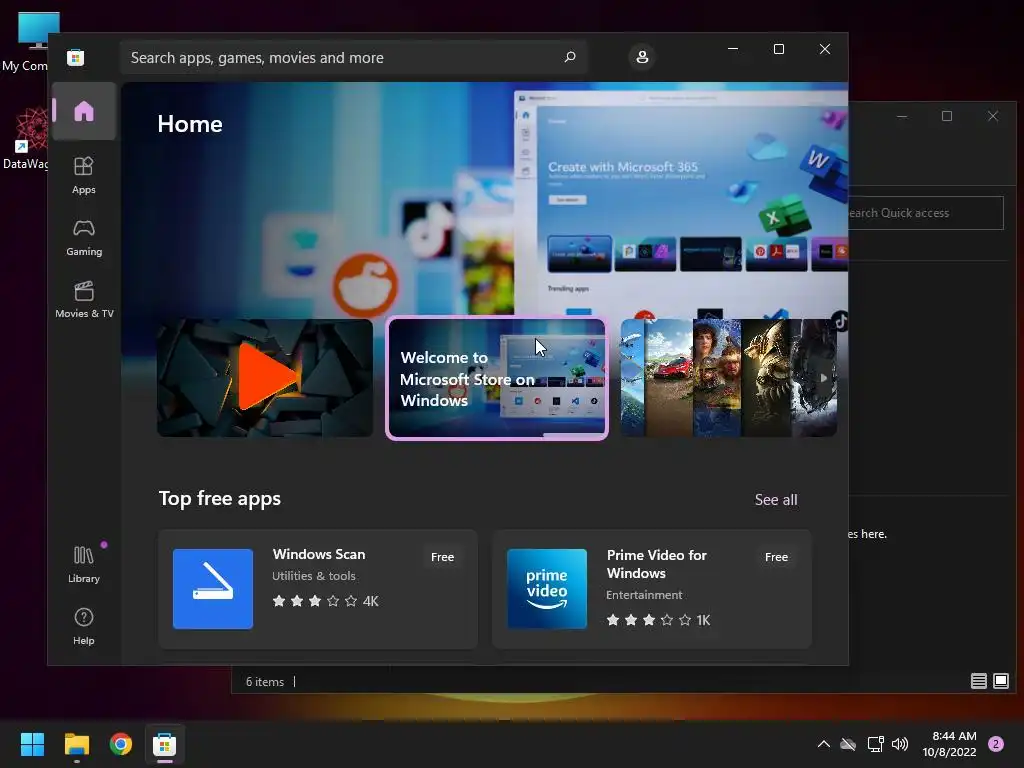Click See all for Top free apps
This screenshot has height=768, width=1024.
tap(776, 500)
